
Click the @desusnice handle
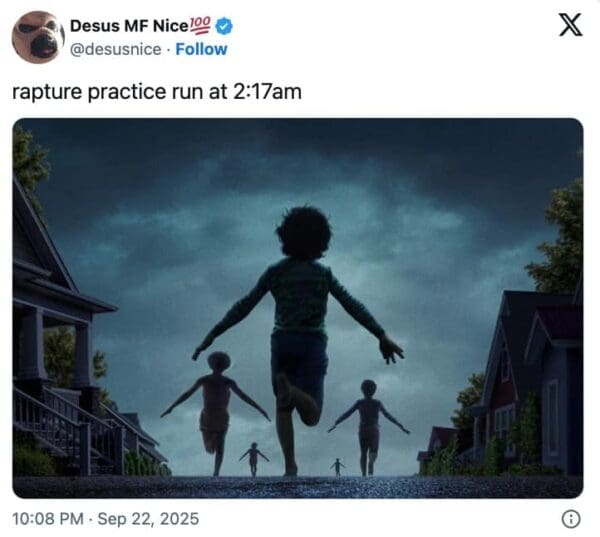tap(116, 49)
